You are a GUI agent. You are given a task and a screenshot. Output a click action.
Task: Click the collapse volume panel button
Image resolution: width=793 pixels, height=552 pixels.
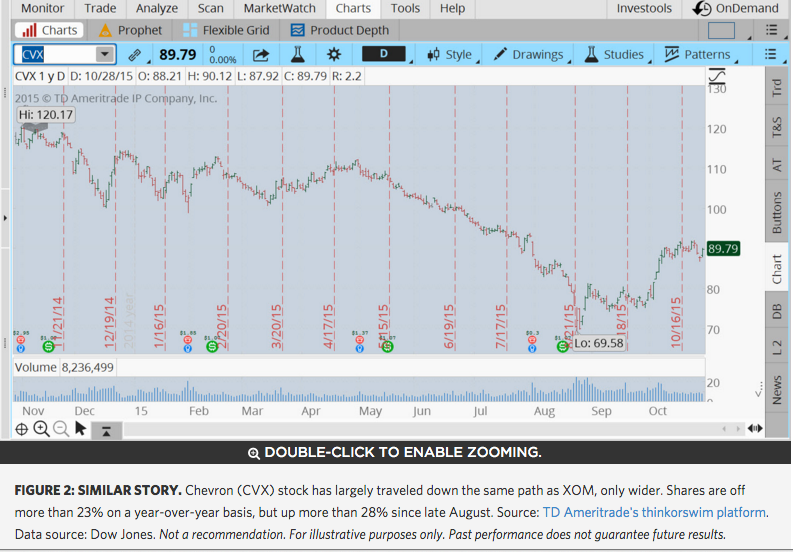(106, 431)
